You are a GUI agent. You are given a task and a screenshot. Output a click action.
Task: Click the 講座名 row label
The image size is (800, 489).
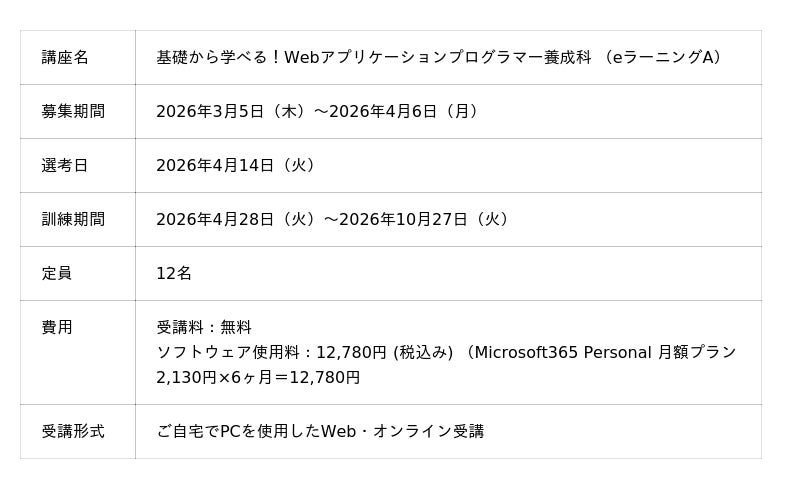tap(65, 58)
